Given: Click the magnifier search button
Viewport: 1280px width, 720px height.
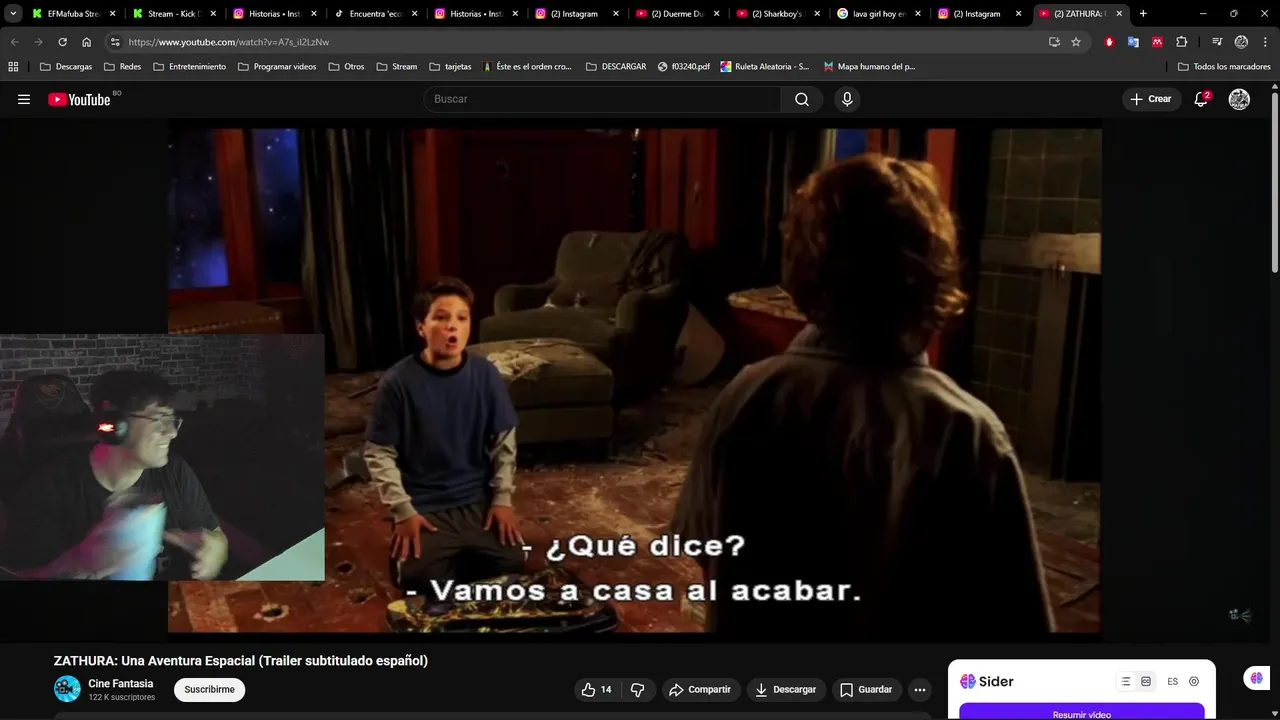Looking at the screenshot, I should (802, 99).
